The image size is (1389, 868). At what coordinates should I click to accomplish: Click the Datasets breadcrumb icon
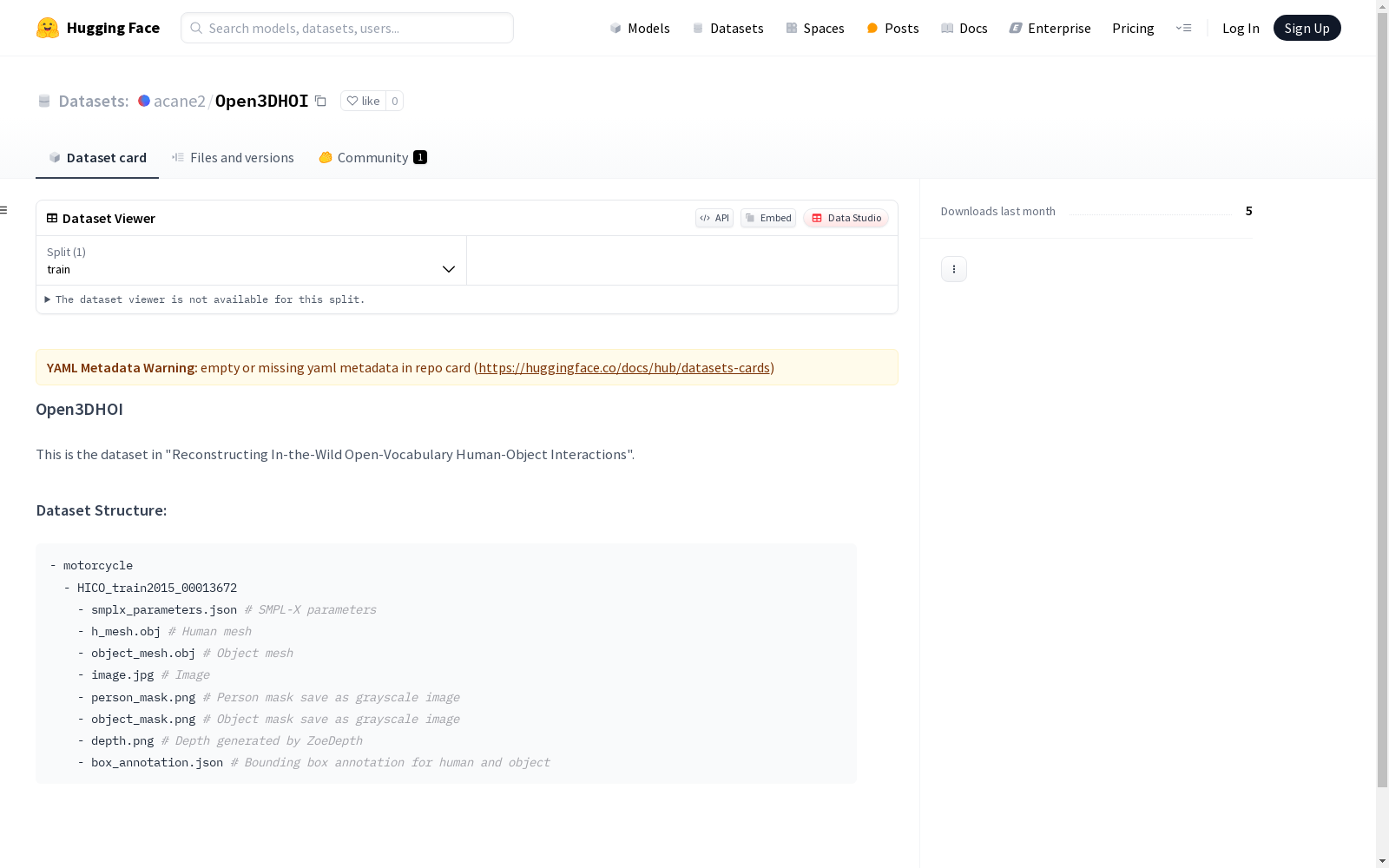(x=44, y=101)
